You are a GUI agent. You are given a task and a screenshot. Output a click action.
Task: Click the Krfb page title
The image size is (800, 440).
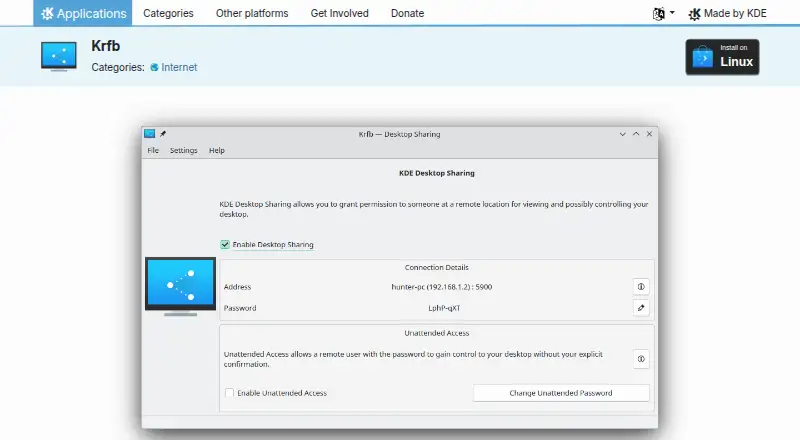coord(106,46)
